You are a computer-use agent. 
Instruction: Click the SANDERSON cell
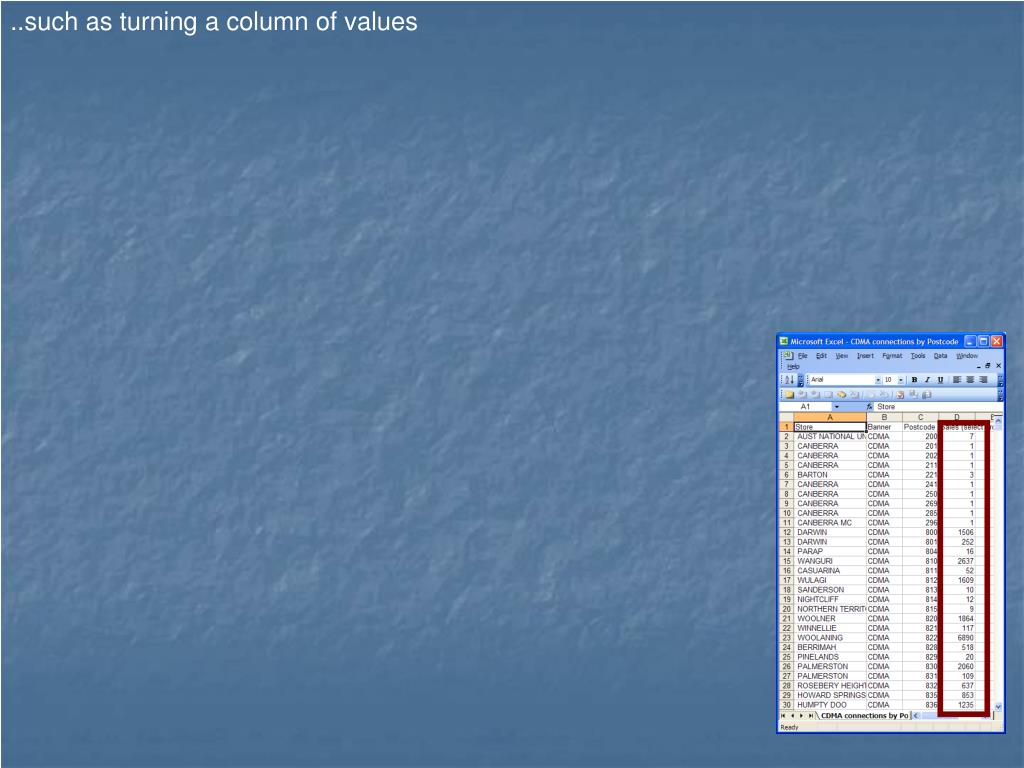(830, 590)
